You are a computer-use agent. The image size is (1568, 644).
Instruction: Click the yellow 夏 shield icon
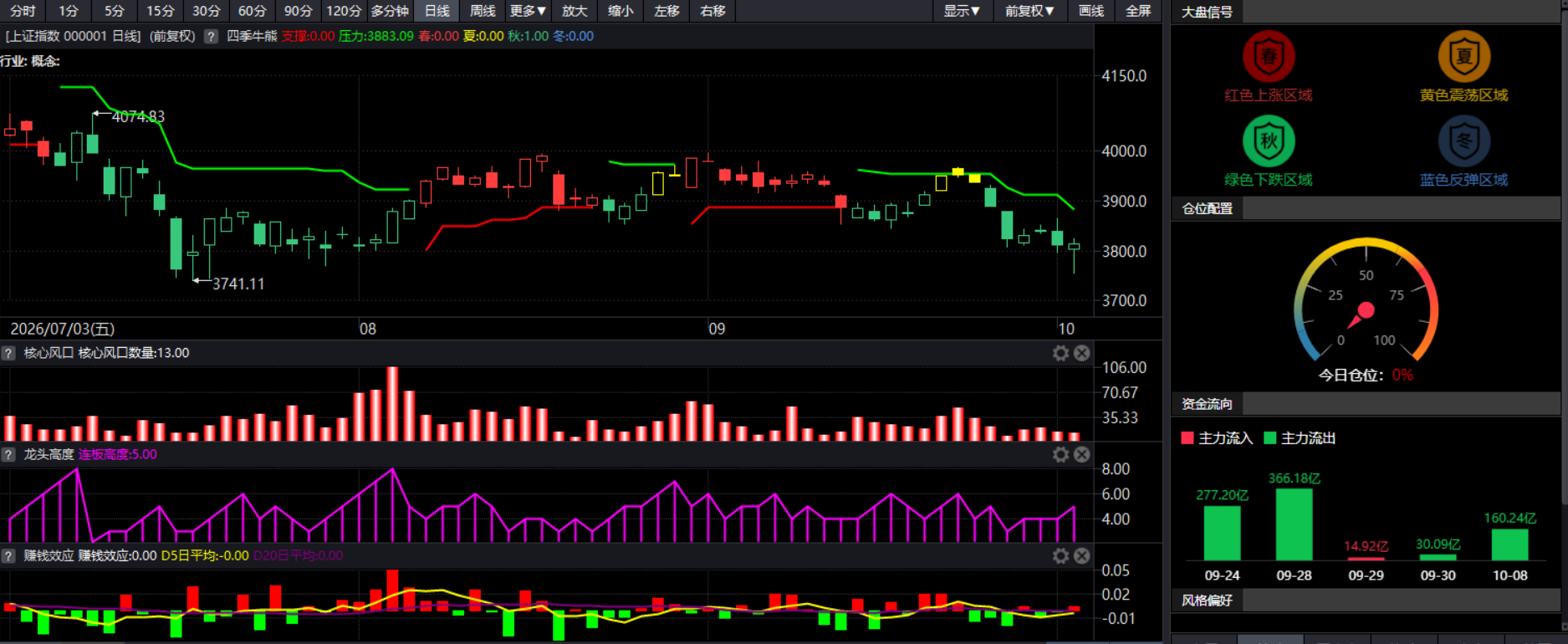point(1464,57)
